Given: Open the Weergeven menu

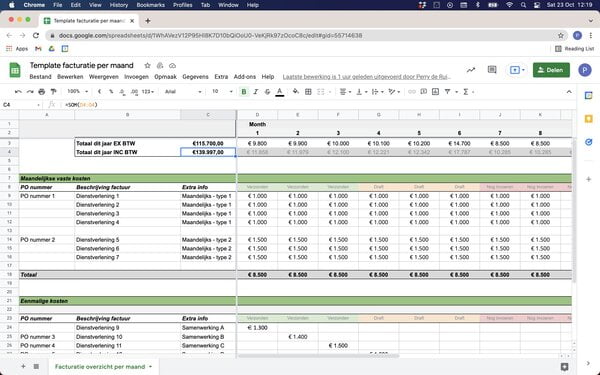Looking at the screenshot, I should click(x=103, y=77).
